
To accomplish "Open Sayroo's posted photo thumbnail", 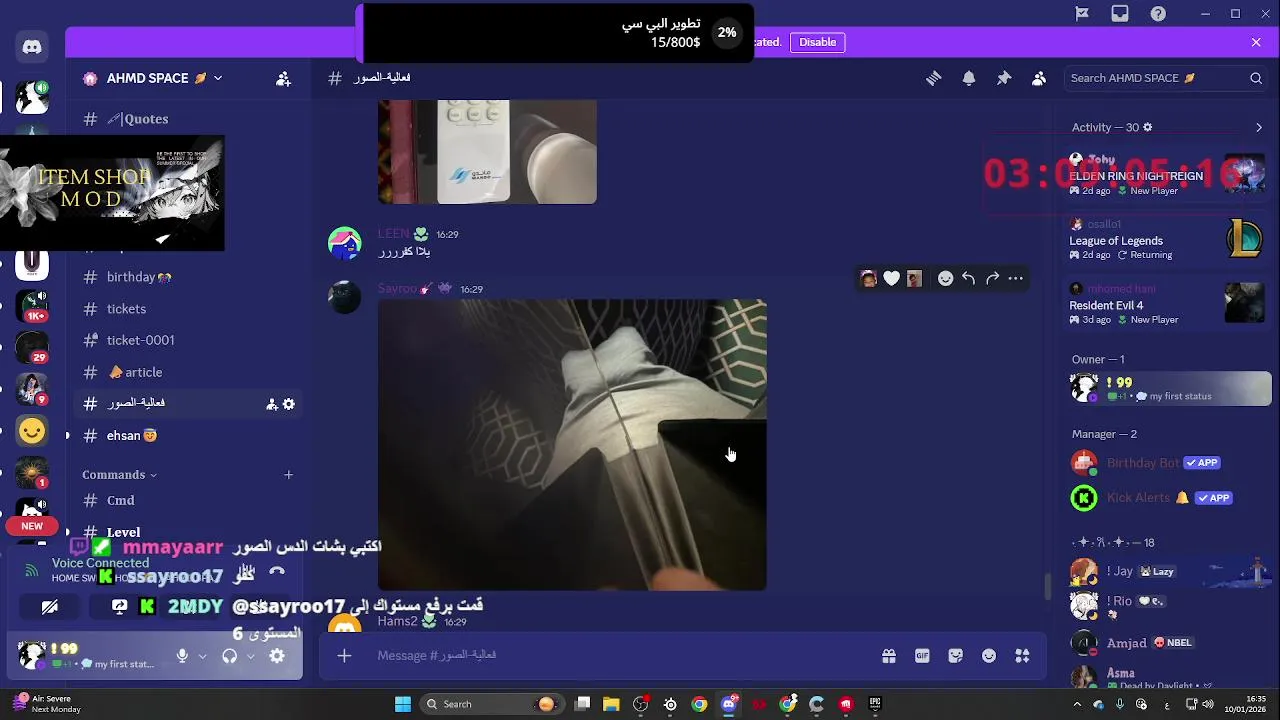I will coord(572,445).
